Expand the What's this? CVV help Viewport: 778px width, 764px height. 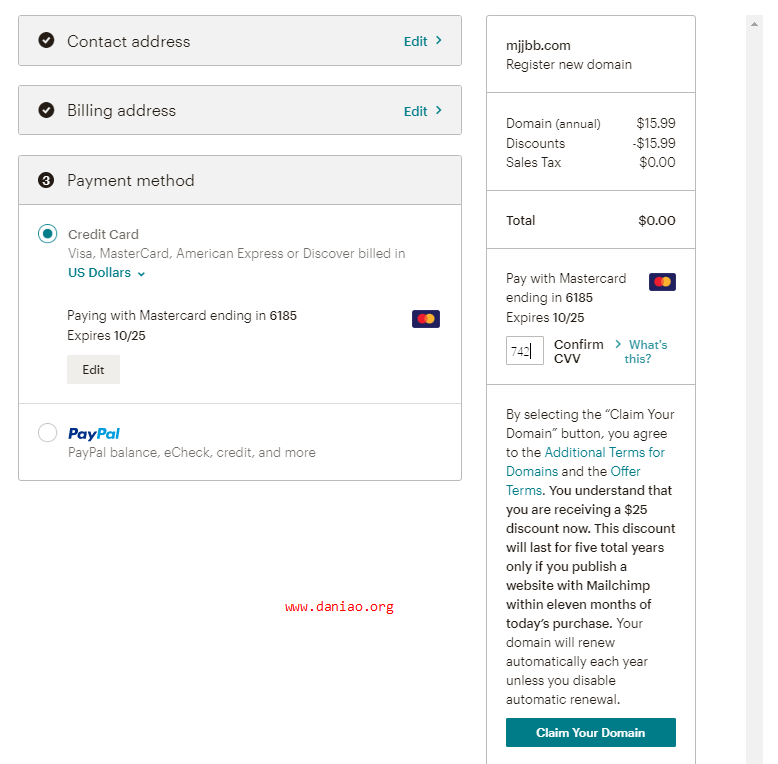tap(642, 351)
